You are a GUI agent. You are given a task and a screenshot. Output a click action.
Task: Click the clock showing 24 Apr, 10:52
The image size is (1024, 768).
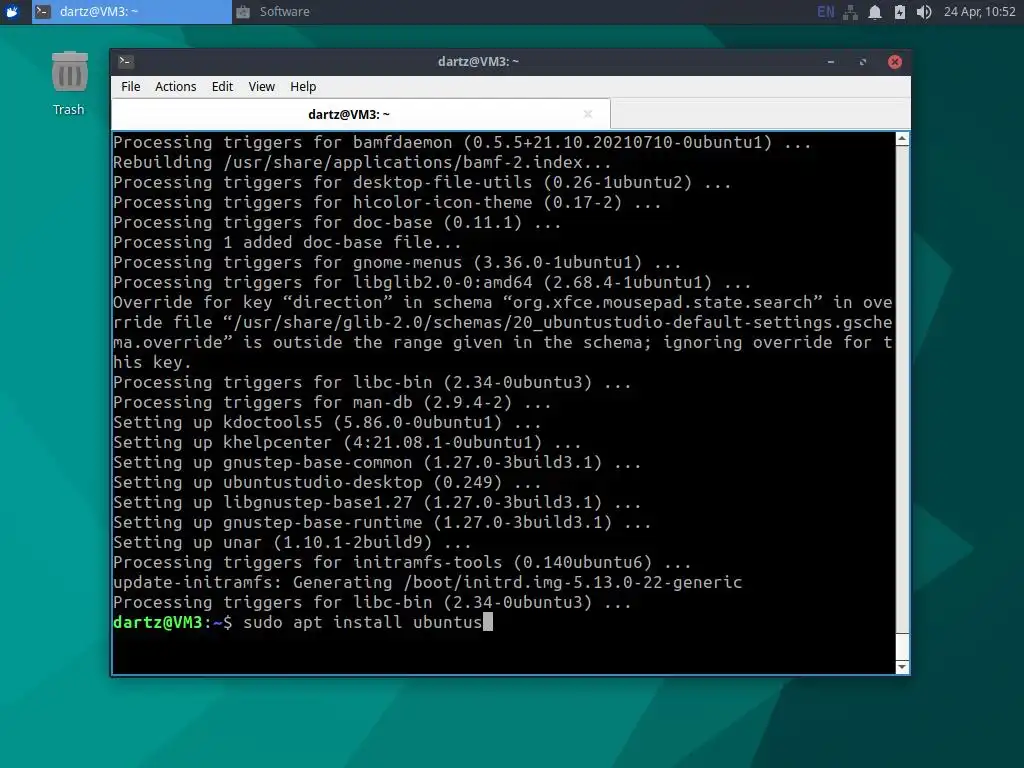[980, 12]
